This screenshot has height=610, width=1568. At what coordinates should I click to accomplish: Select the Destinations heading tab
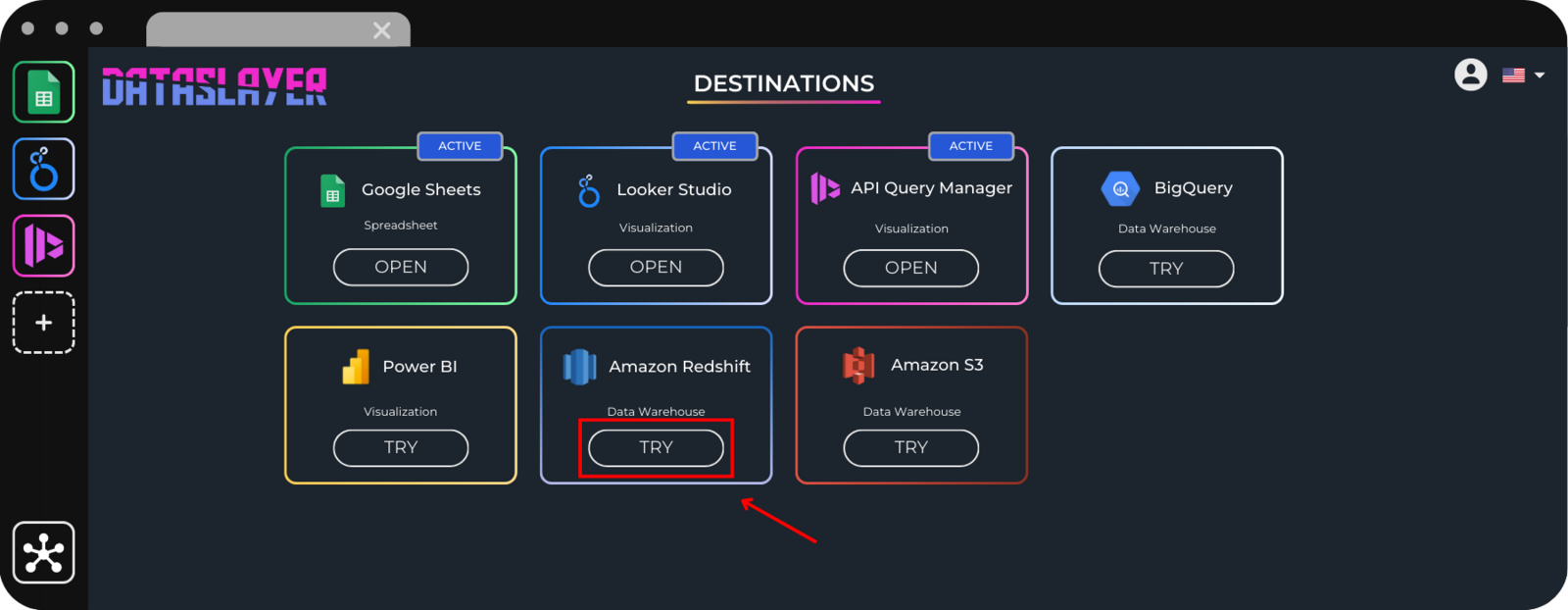784,84
